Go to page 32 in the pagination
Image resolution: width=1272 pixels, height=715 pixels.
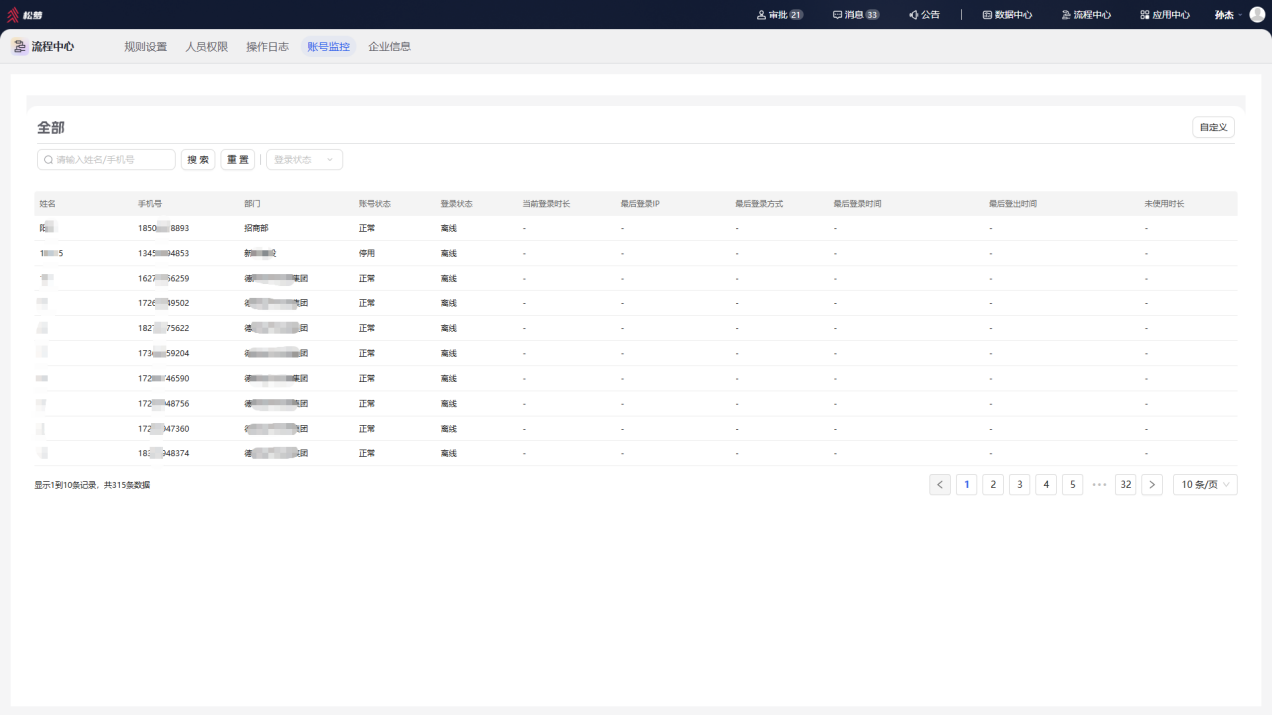pos(1126,484)
